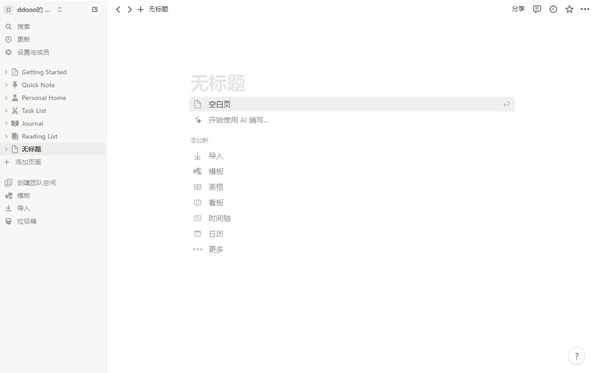Choose Board (看板) in add-new list

click(x=215, y=203)
